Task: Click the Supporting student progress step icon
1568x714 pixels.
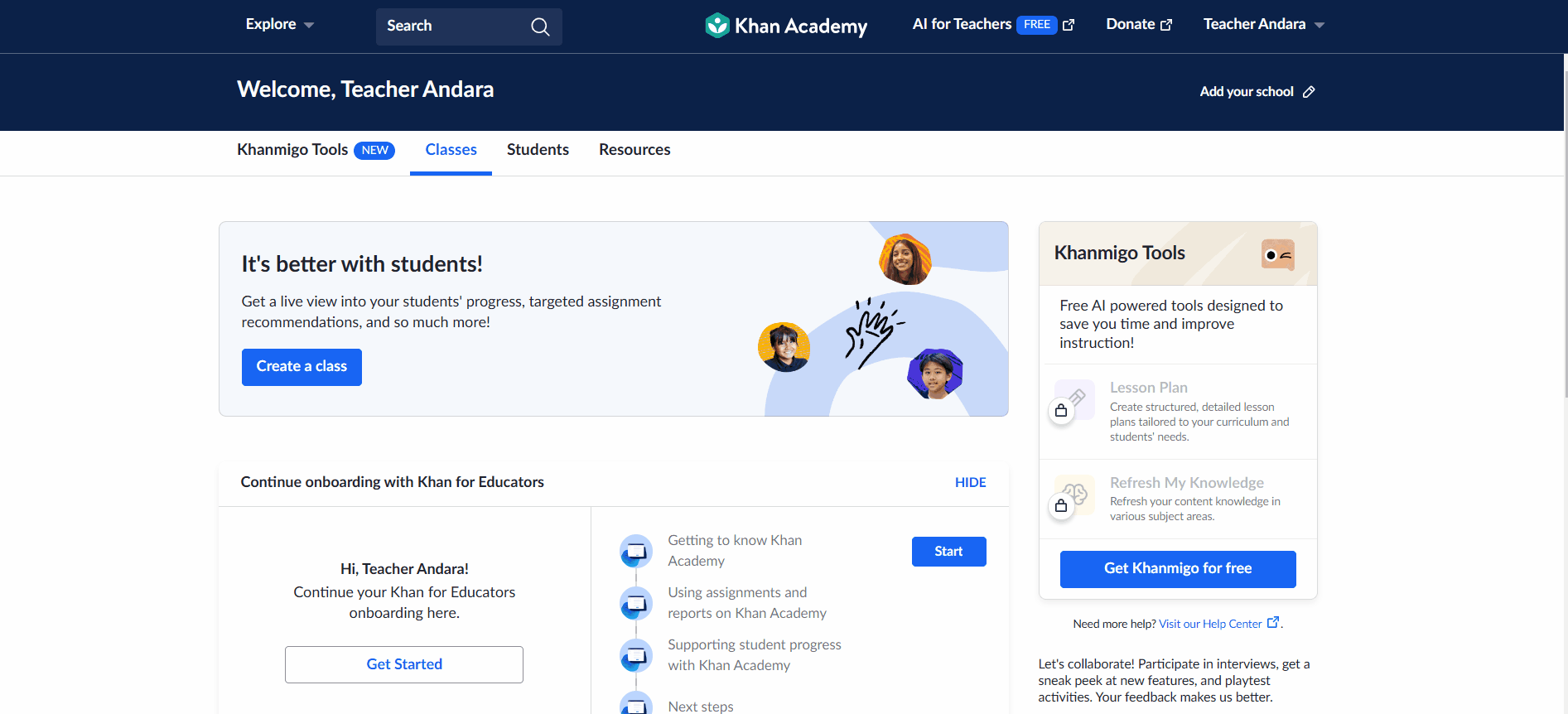Action: click(636, 655)
